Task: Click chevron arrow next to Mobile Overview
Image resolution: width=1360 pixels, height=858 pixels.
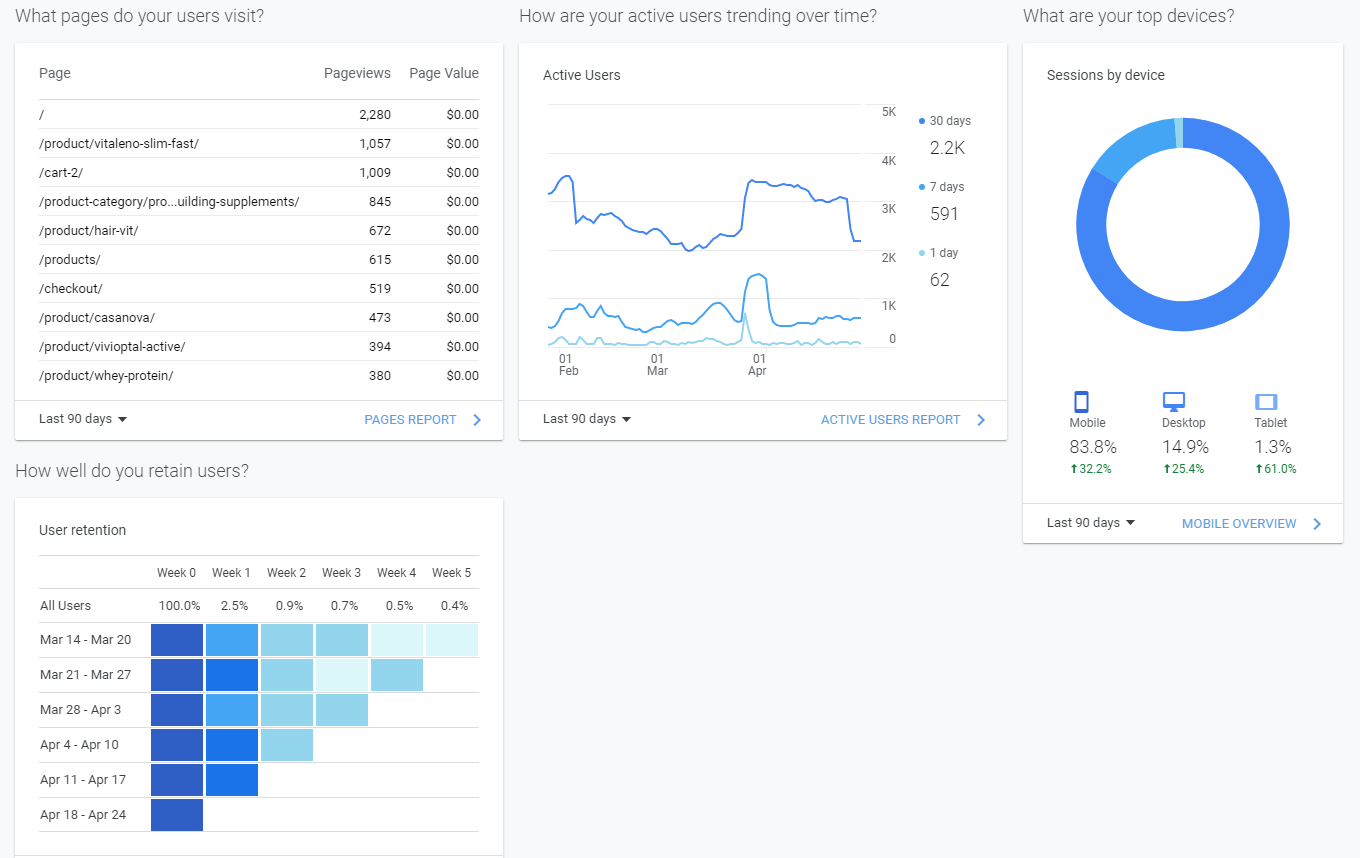Action: 1317,524
